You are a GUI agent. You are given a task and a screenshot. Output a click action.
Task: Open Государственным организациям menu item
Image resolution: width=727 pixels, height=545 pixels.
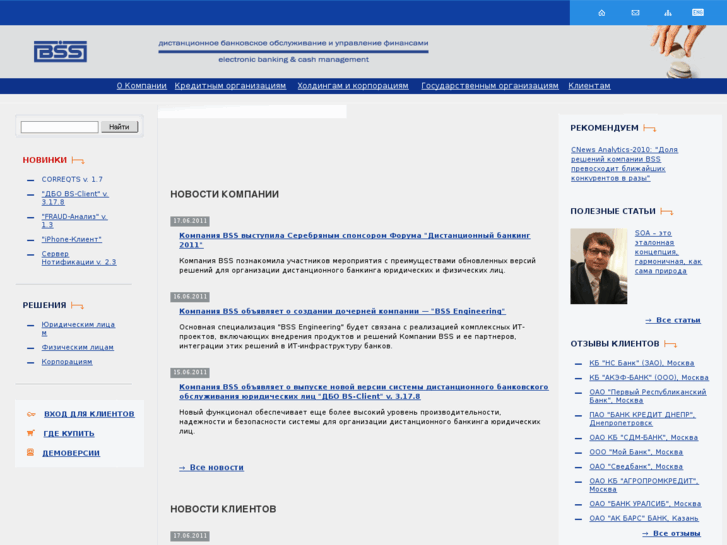click(490, 86)
